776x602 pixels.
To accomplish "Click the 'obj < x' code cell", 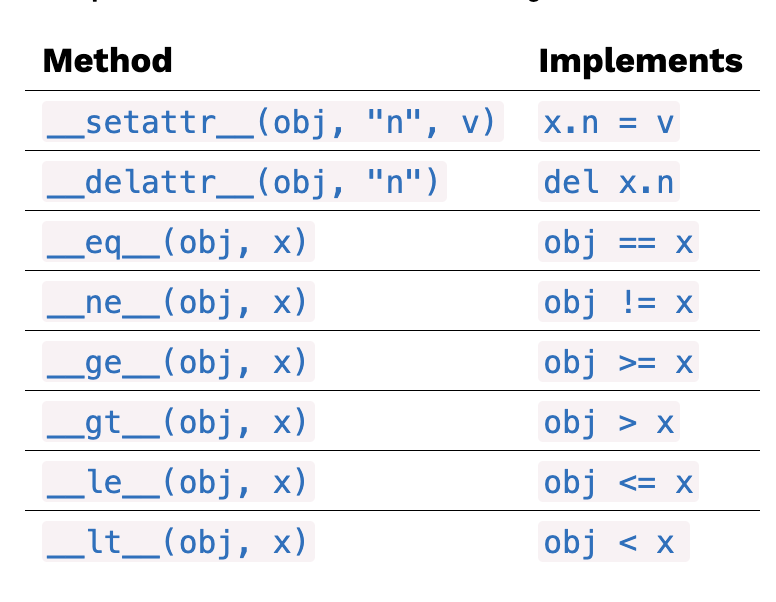I will click(614, 542).
